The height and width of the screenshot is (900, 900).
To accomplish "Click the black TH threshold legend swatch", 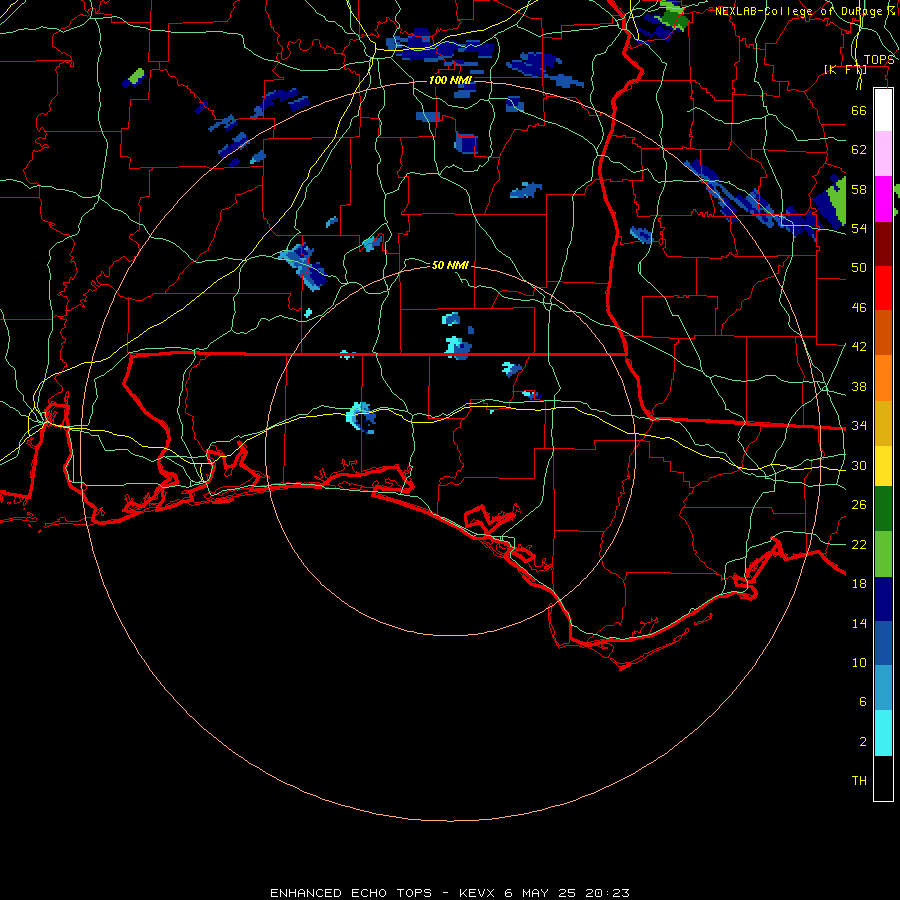I will tap(883, 778).
